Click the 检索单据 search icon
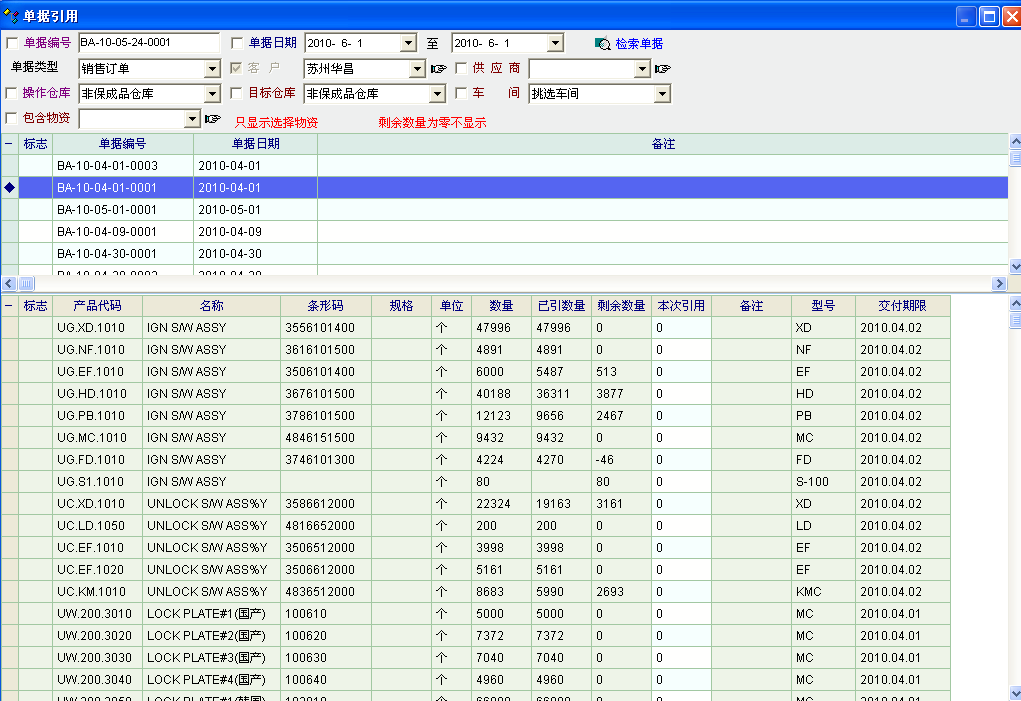Viewport: 1021px width, 701px height. 602,44
